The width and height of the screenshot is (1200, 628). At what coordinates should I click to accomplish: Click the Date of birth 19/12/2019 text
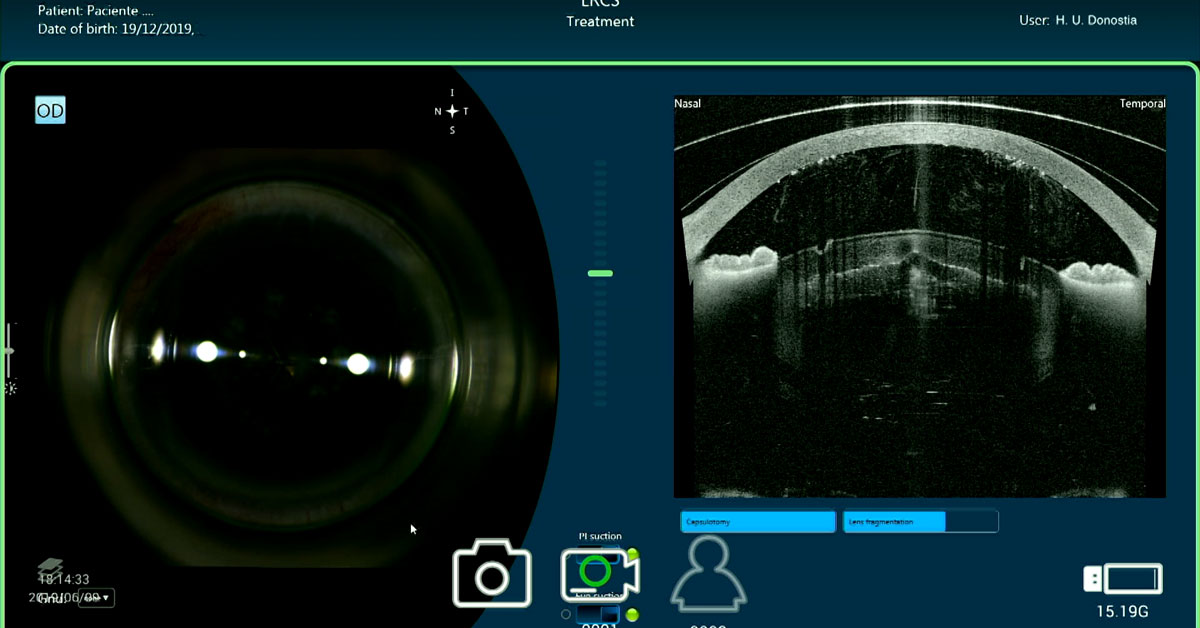(x=117, y=29)
